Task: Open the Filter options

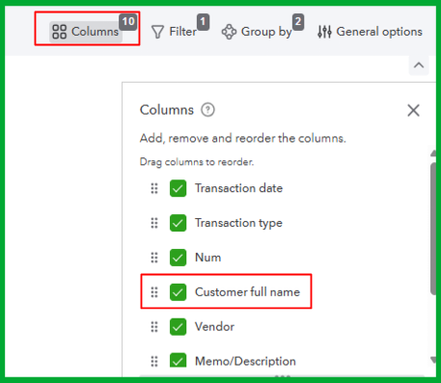Action: tap(174, 32)
